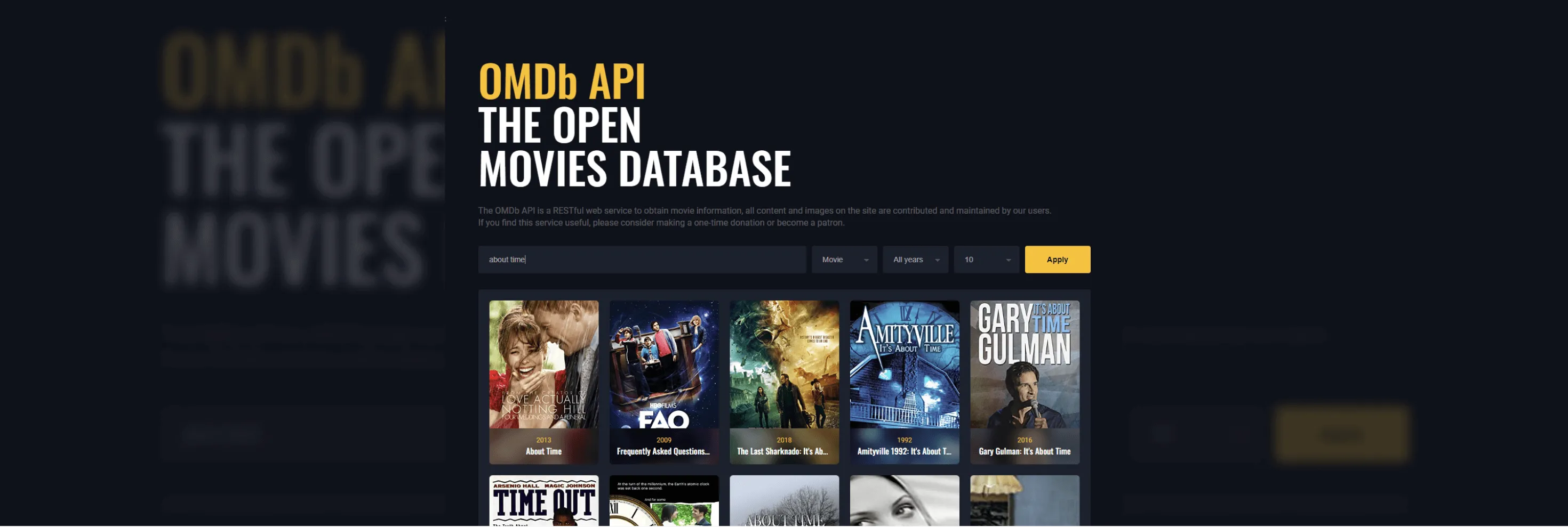
Task: Open the Movie type dropdown
Action: [844, 260]
